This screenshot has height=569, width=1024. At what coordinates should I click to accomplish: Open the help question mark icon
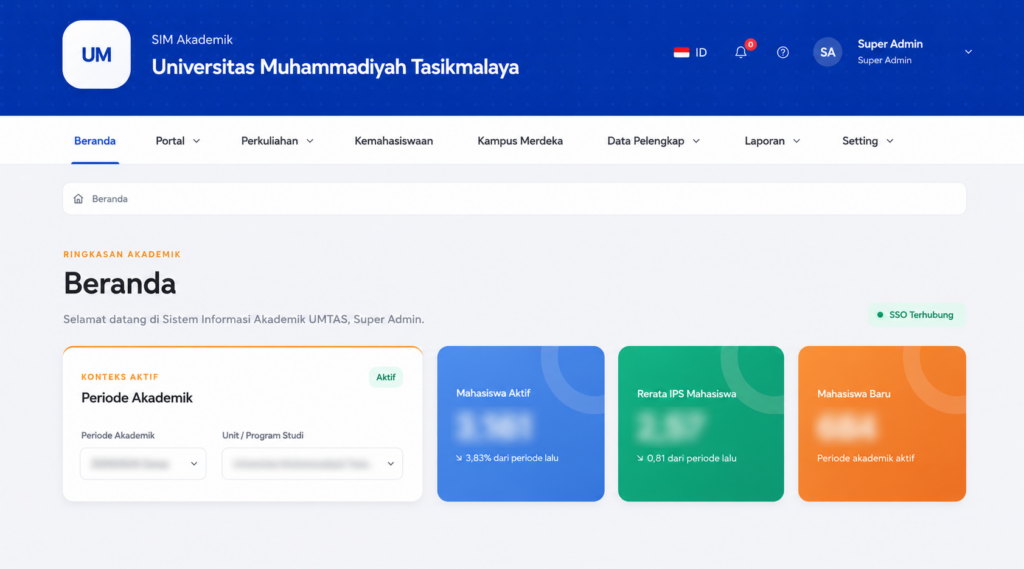pyautogui.click(x=782, y=52)
